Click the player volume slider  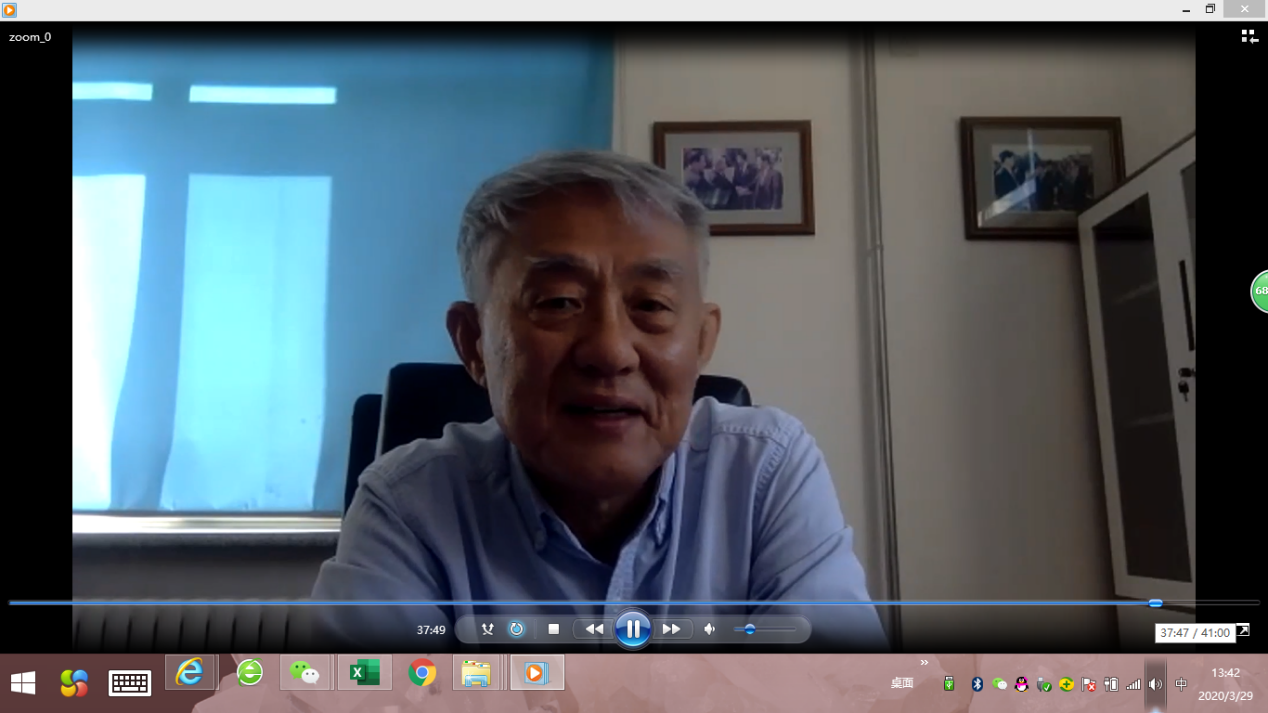pos(765,629)
